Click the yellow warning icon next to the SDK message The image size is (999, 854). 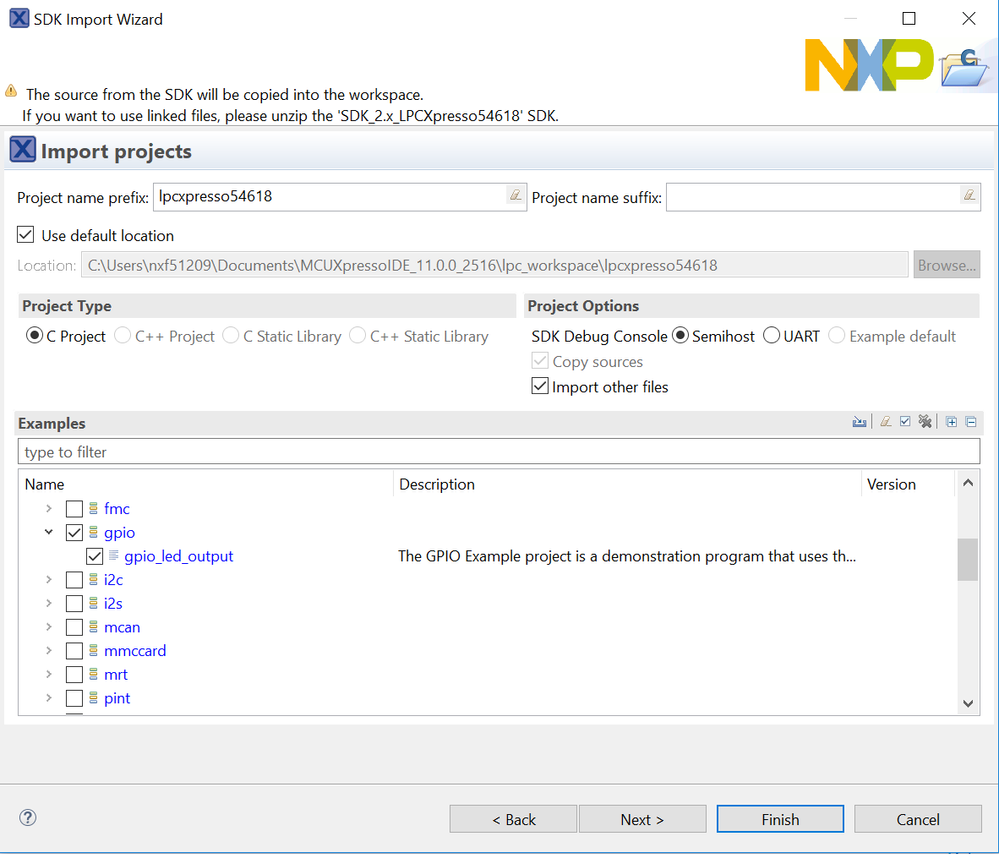(11, 90)
